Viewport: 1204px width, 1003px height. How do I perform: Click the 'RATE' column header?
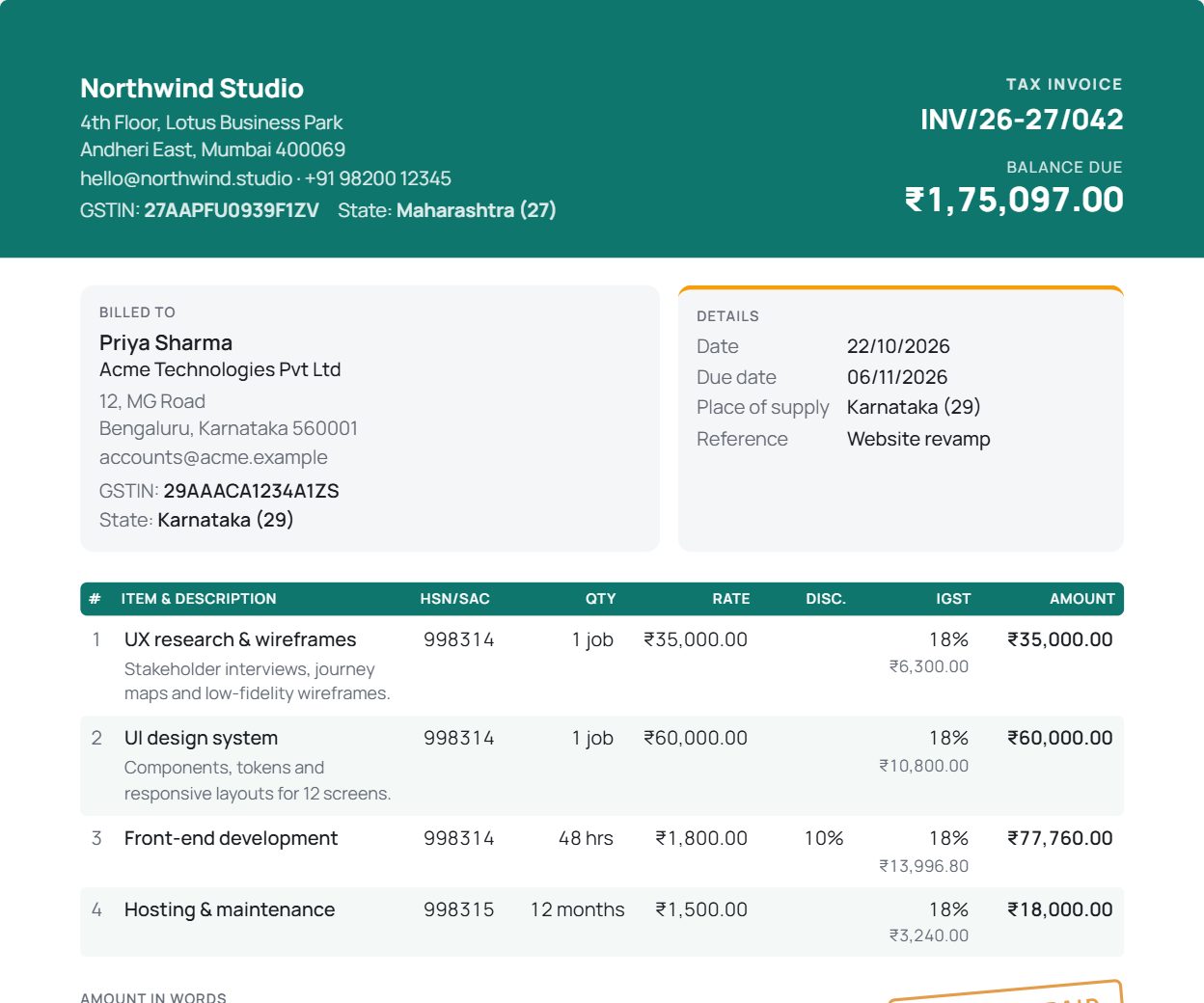coord(731,599)
